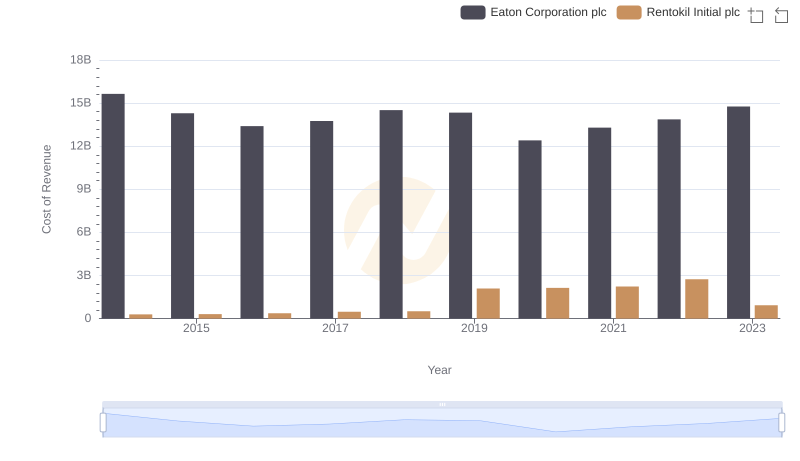Click the Rentokil orange legend swatch

[629, 12]
